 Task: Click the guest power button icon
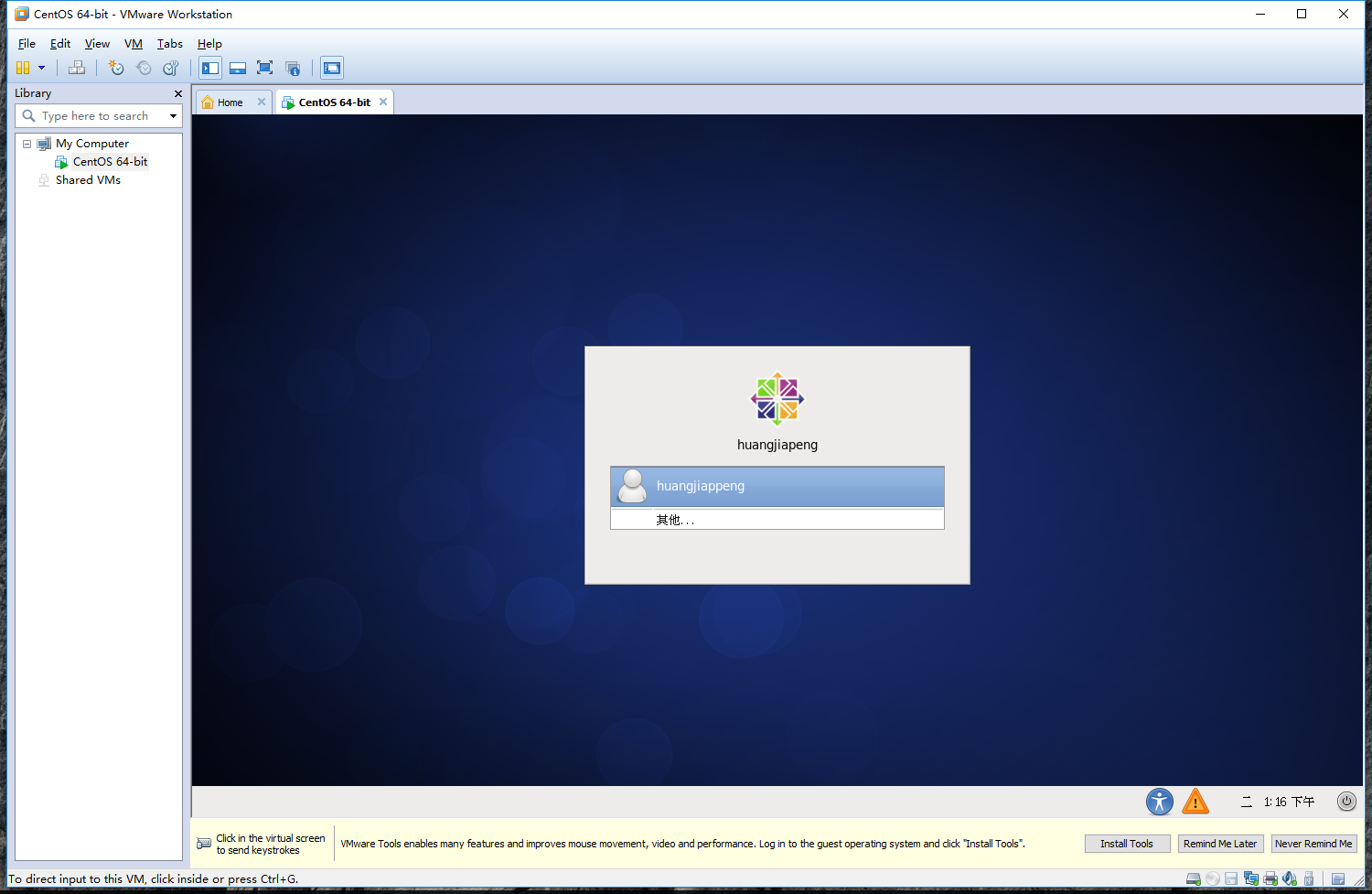1346,801
